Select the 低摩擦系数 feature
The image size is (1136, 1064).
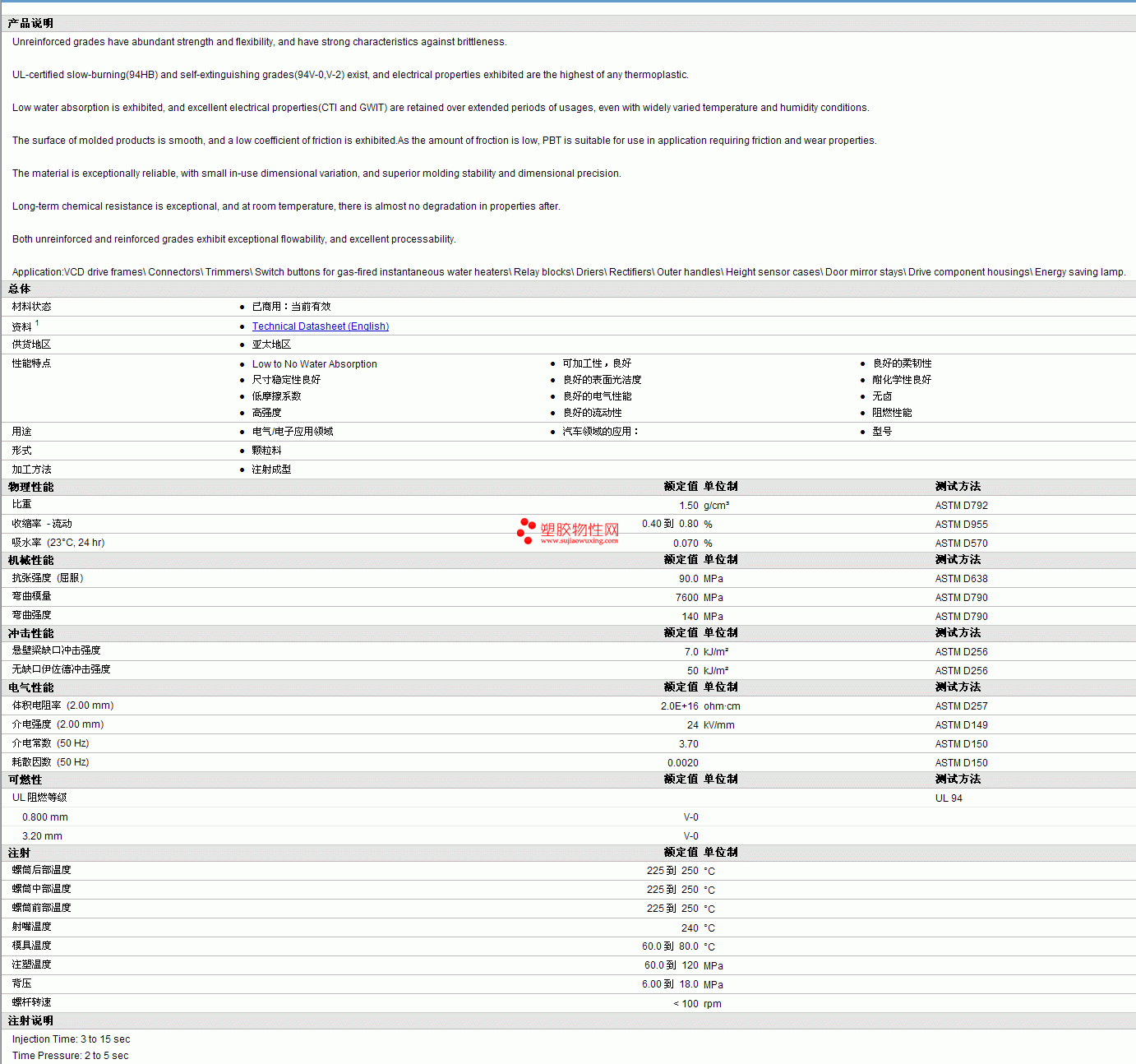pyautogui.click(x=277, y=396)
